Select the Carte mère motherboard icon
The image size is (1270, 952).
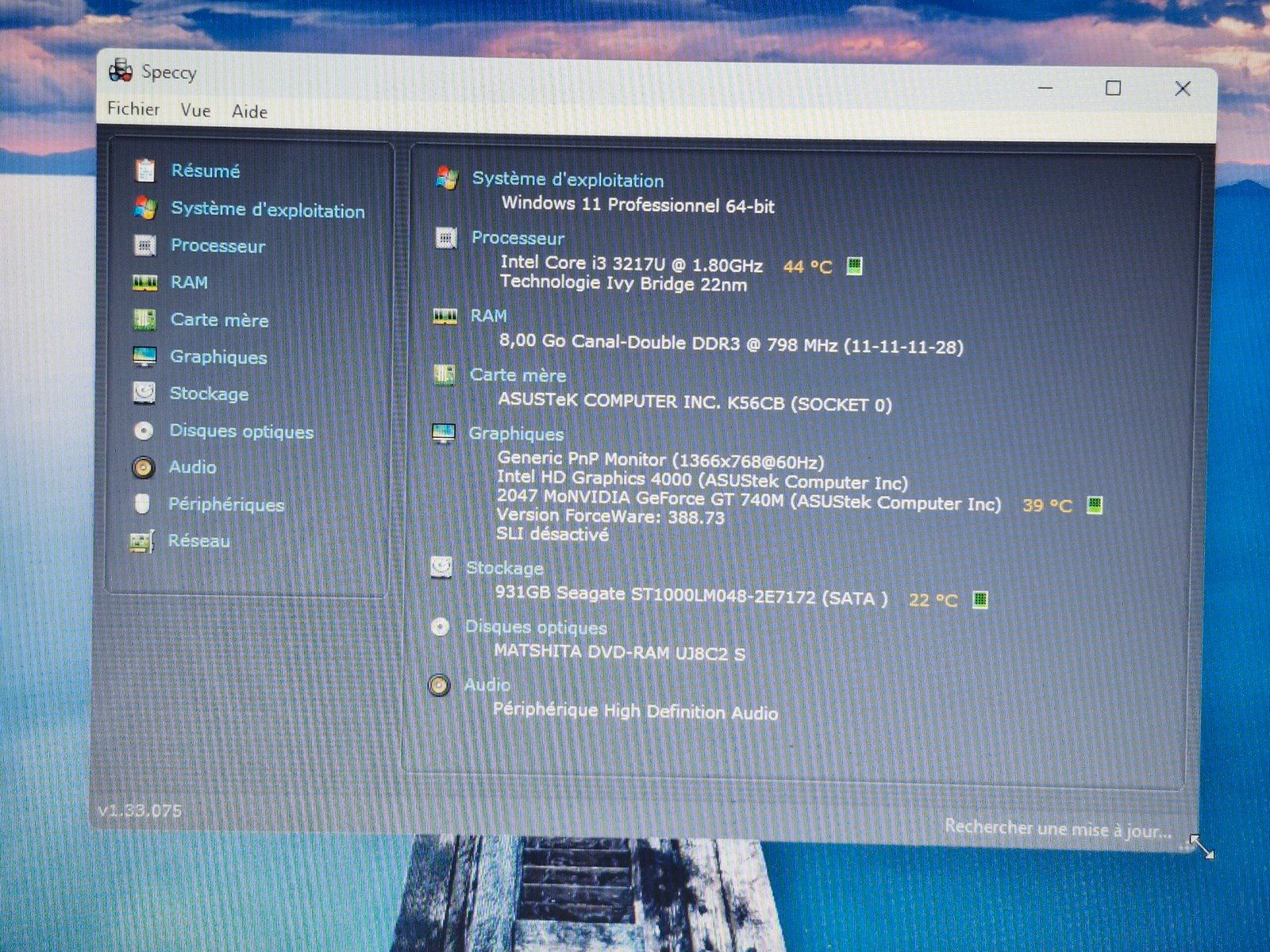tap(146, 319)
